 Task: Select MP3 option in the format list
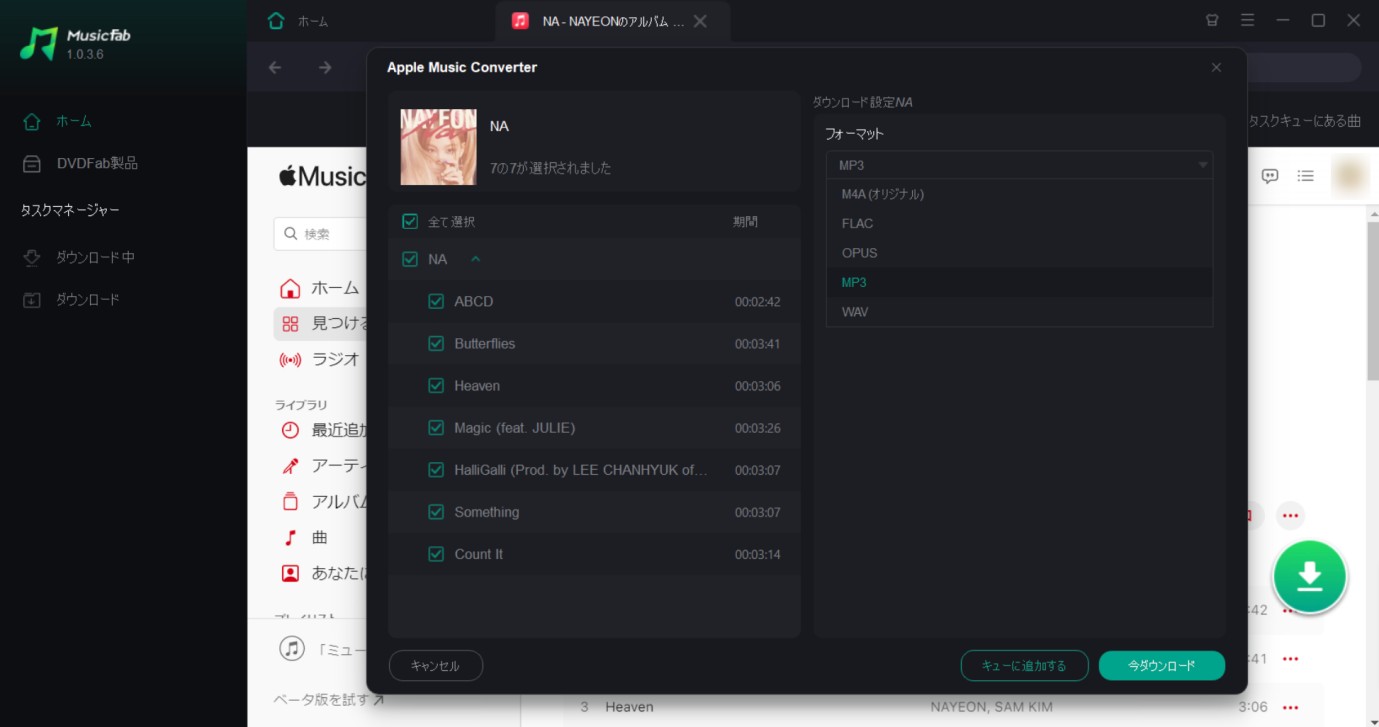pyautogui.click(x=1019, y=282)
